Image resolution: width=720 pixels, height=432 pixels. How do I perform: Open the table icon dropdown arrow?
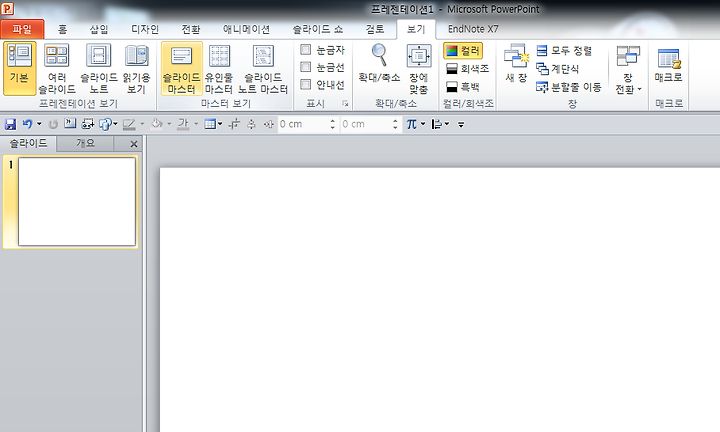(220, 124)
